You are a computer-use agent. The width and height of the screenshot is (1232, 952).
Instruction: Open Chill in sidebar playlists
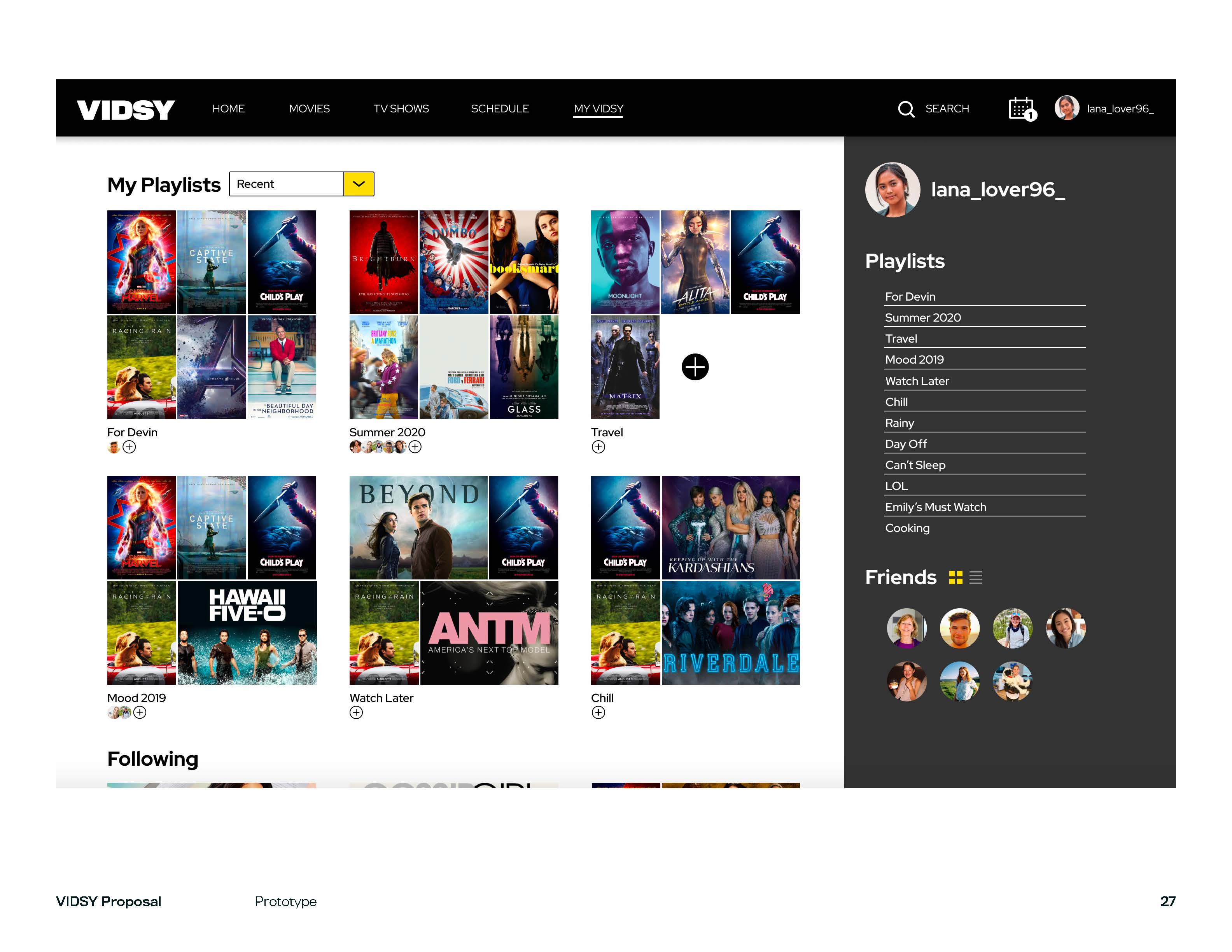click(x=984, y=402)
